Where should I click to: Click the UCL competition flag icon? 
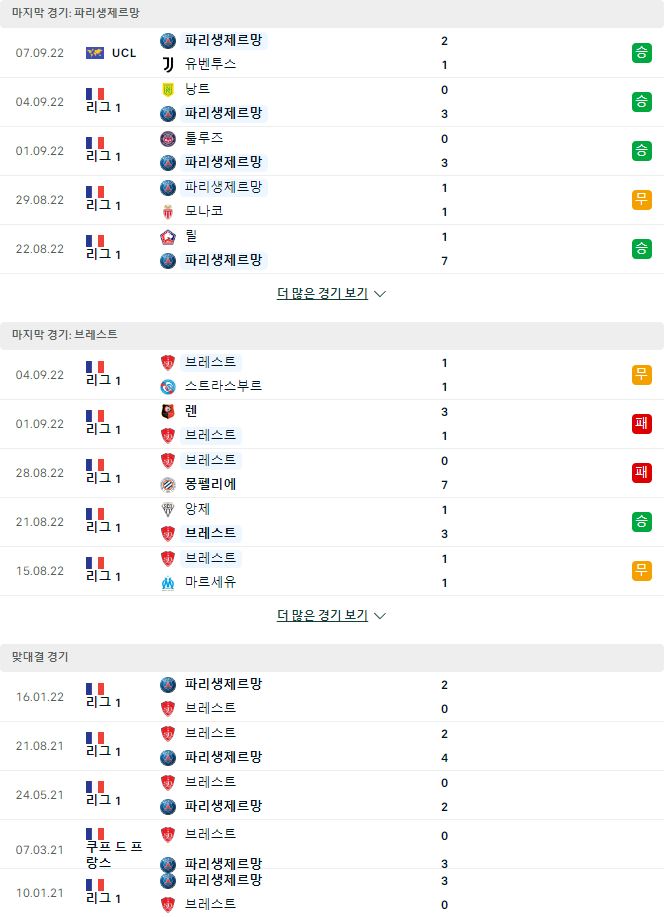click(x=95, y=53)
